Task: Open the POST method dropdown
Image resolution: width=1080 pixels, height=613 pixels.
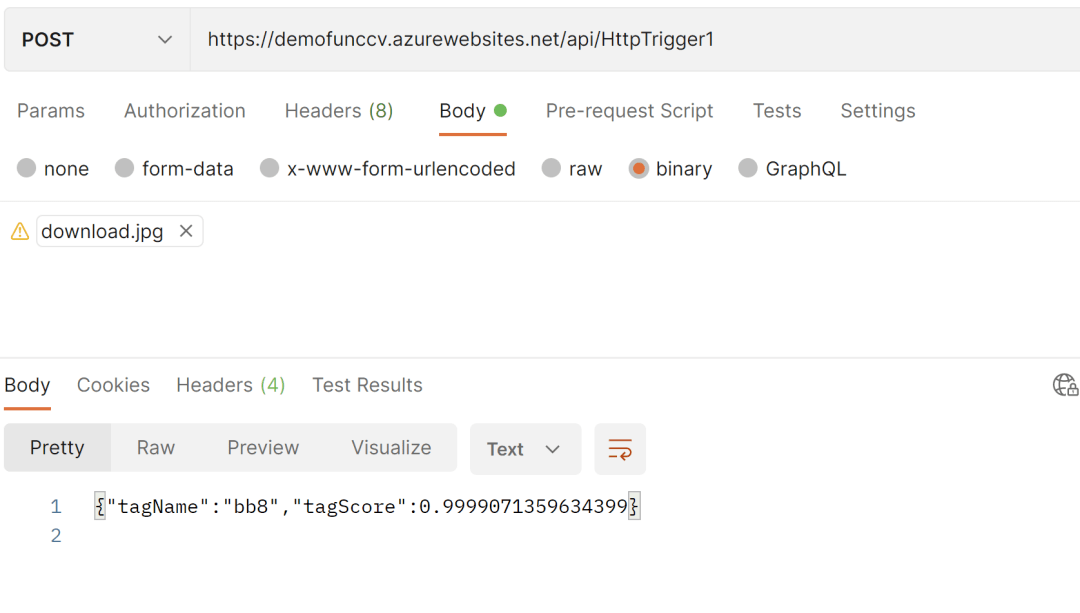Action: [97, 40]
